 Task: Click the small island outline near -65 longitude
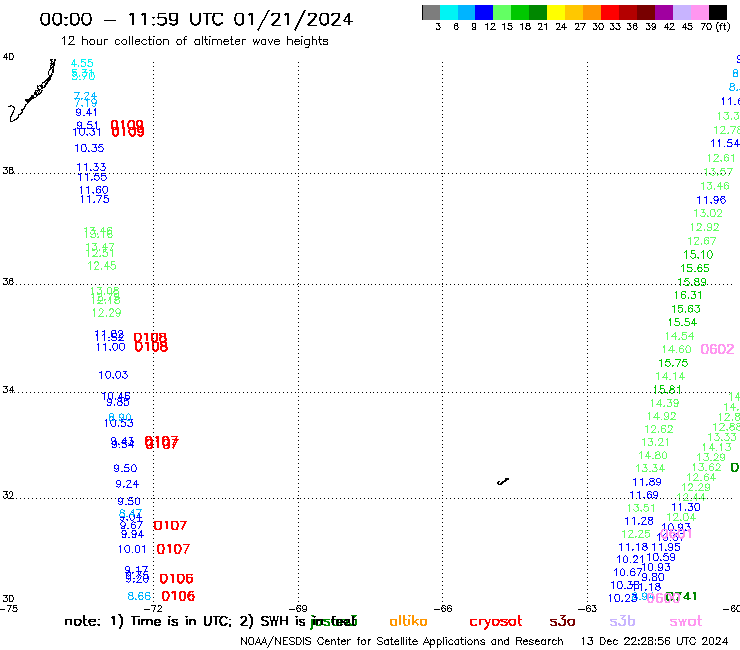503,481
